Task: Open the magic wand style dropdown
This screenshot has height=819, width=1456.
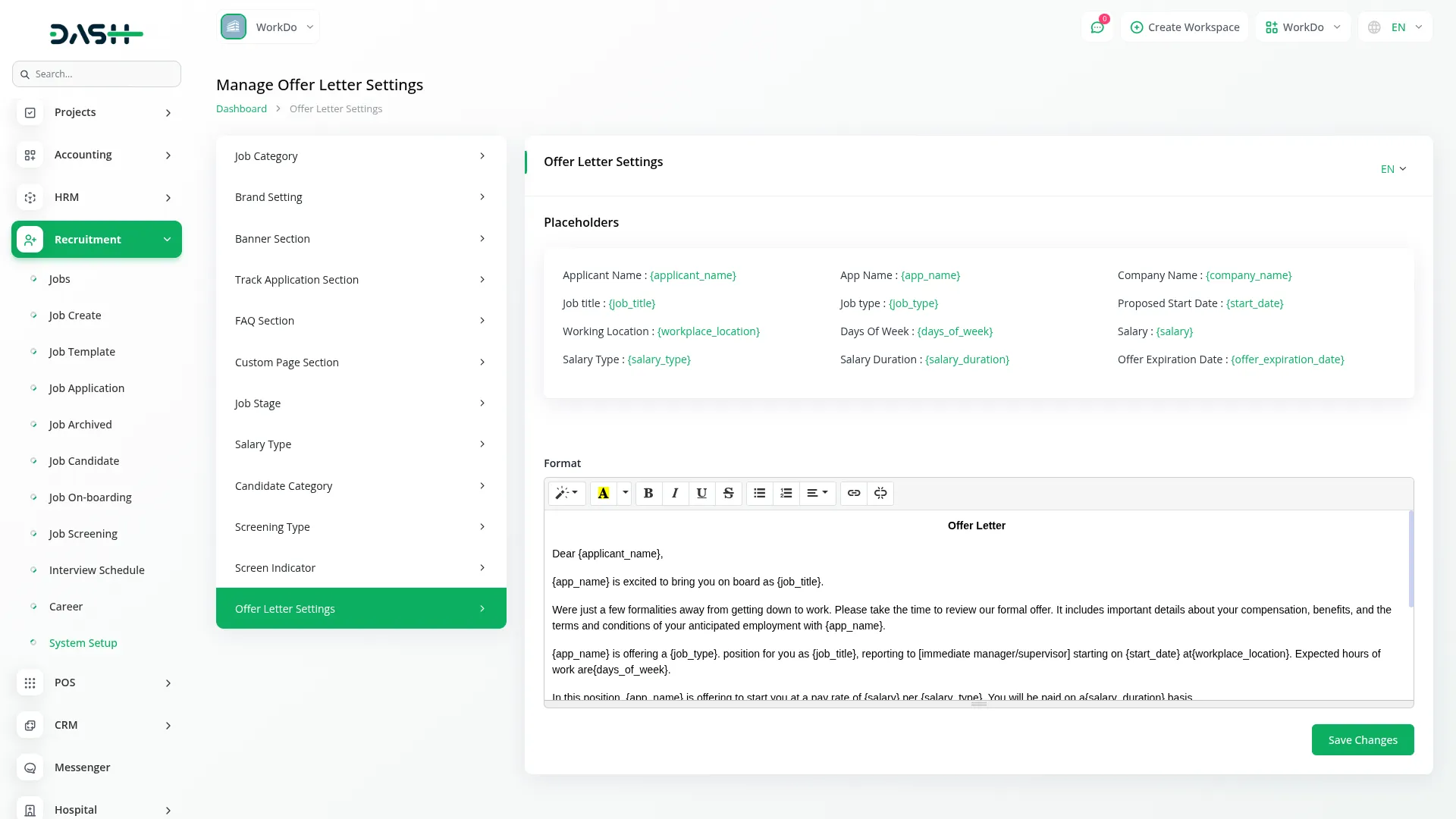Action: point(566,493)
